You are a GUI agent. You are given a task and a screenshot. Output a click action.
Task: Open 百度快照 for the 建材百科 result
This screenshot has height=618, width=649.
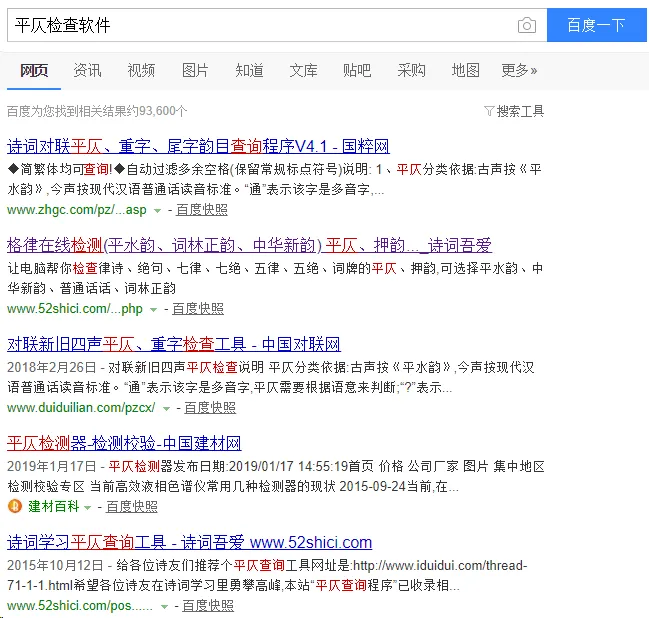click(132, 506)
